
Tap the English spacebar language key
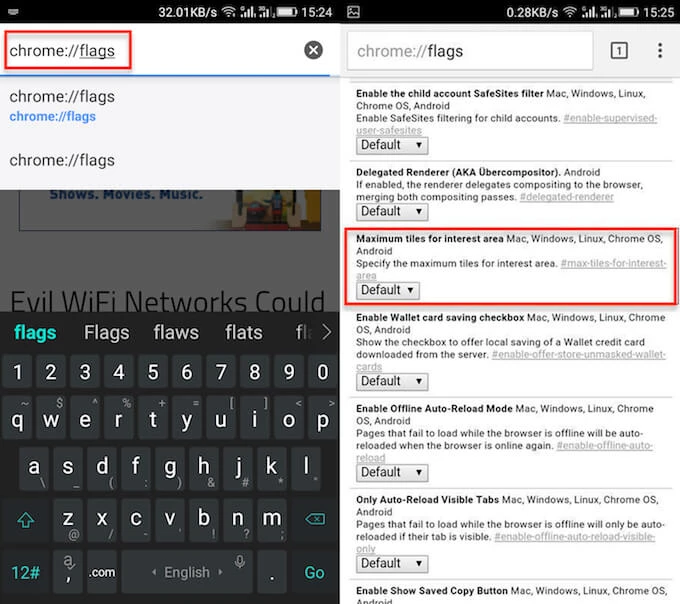[x=187, y=572]
